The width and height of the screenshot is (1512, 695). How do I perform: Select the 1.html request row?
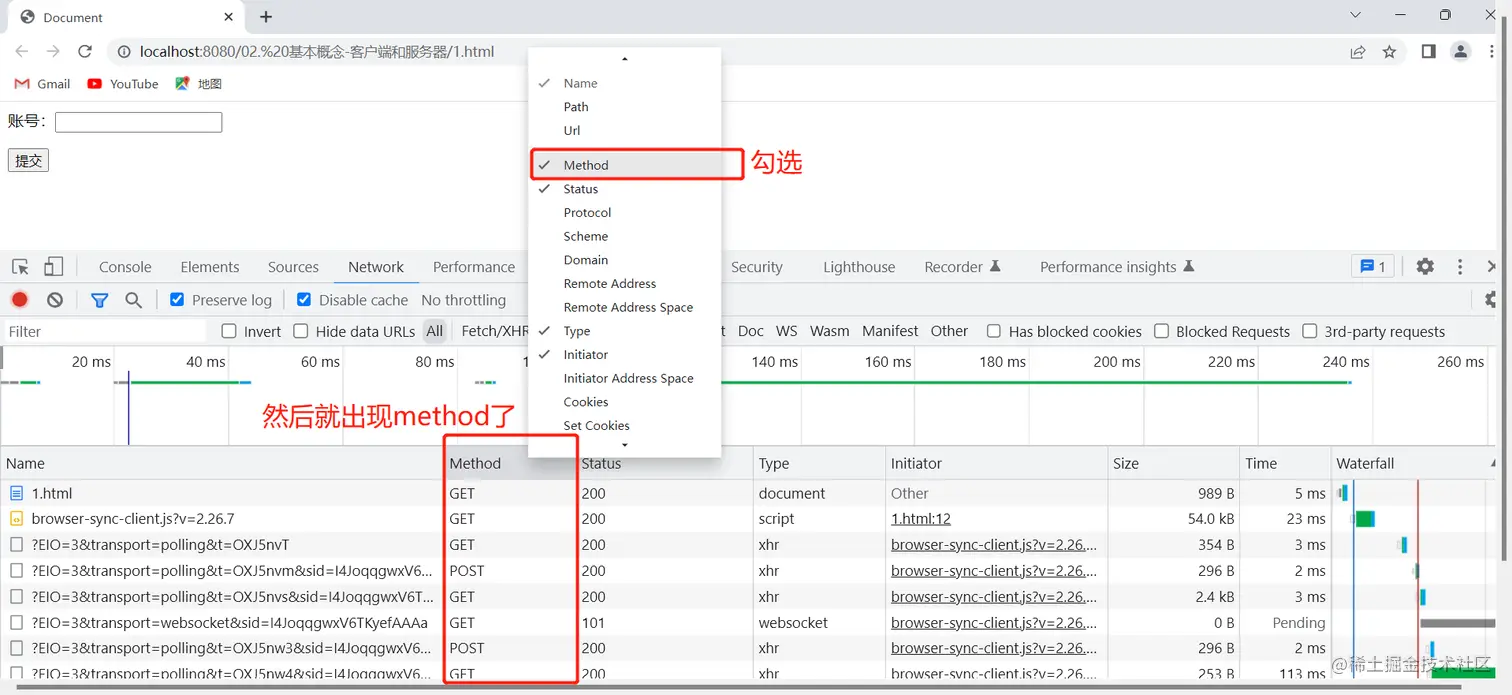[750, 493]
